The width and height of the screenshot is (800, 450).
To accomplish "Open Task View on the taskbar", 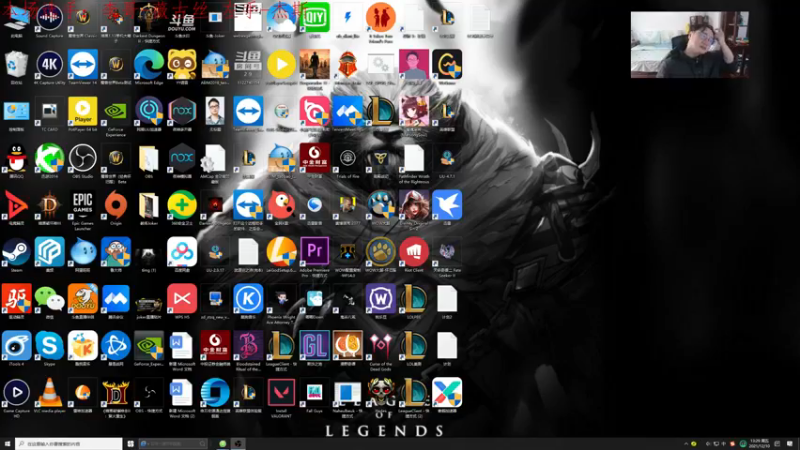I will [131, 444].
